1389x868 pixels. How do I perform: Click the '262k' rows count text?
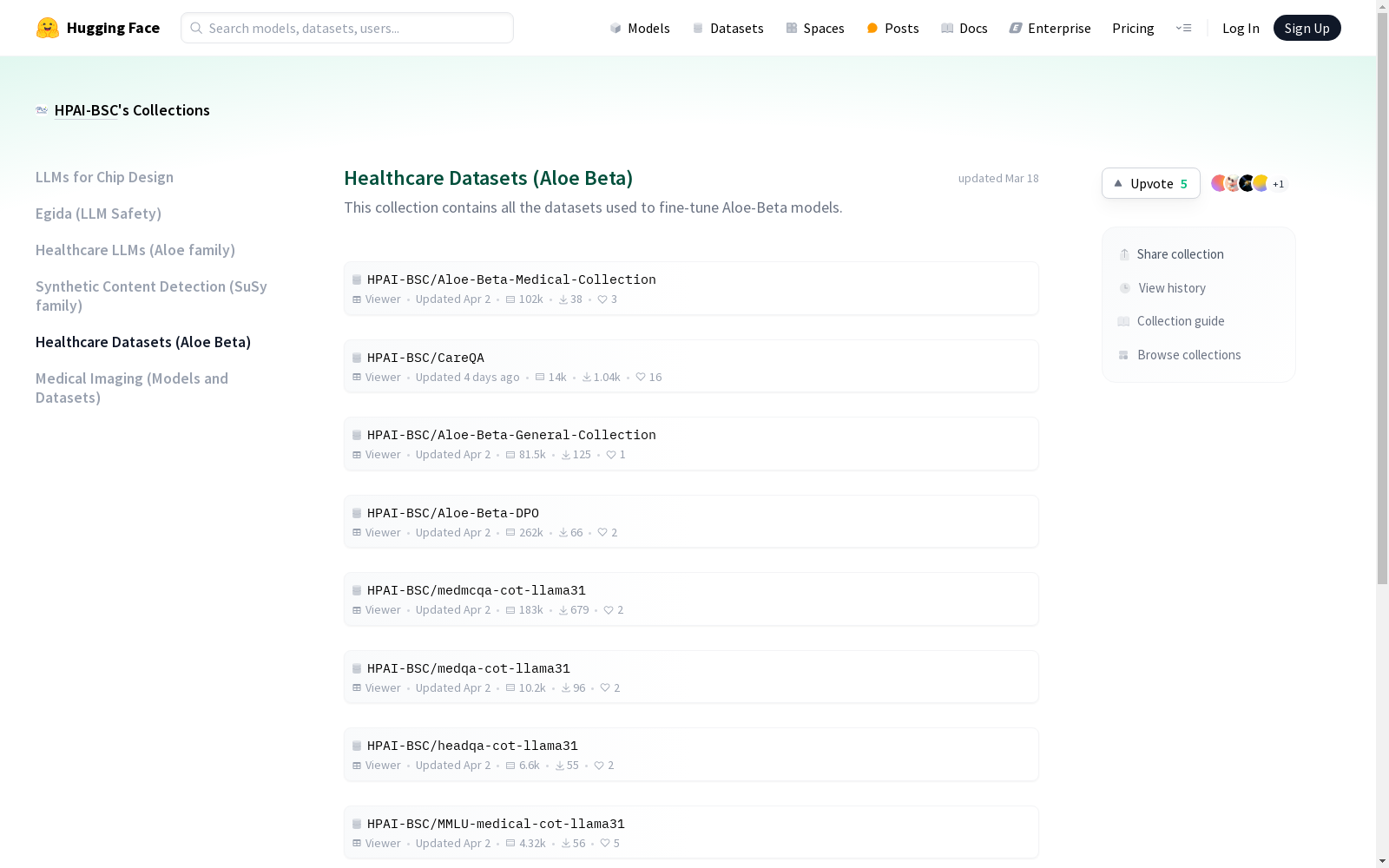530,532
